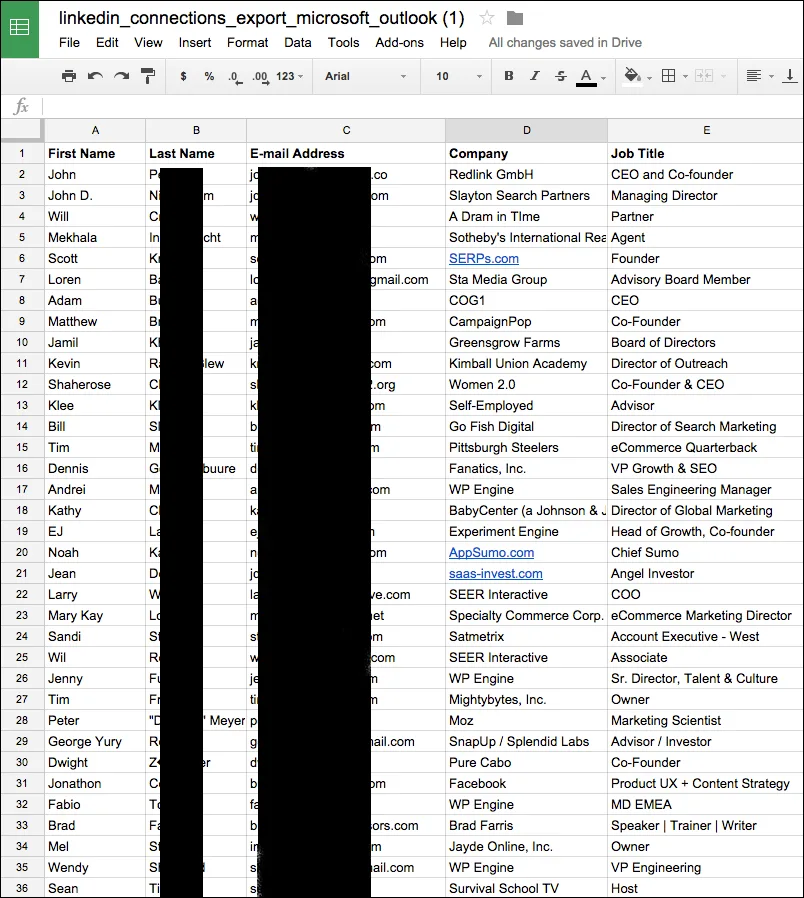Open the fill color picker

(632, 76)
